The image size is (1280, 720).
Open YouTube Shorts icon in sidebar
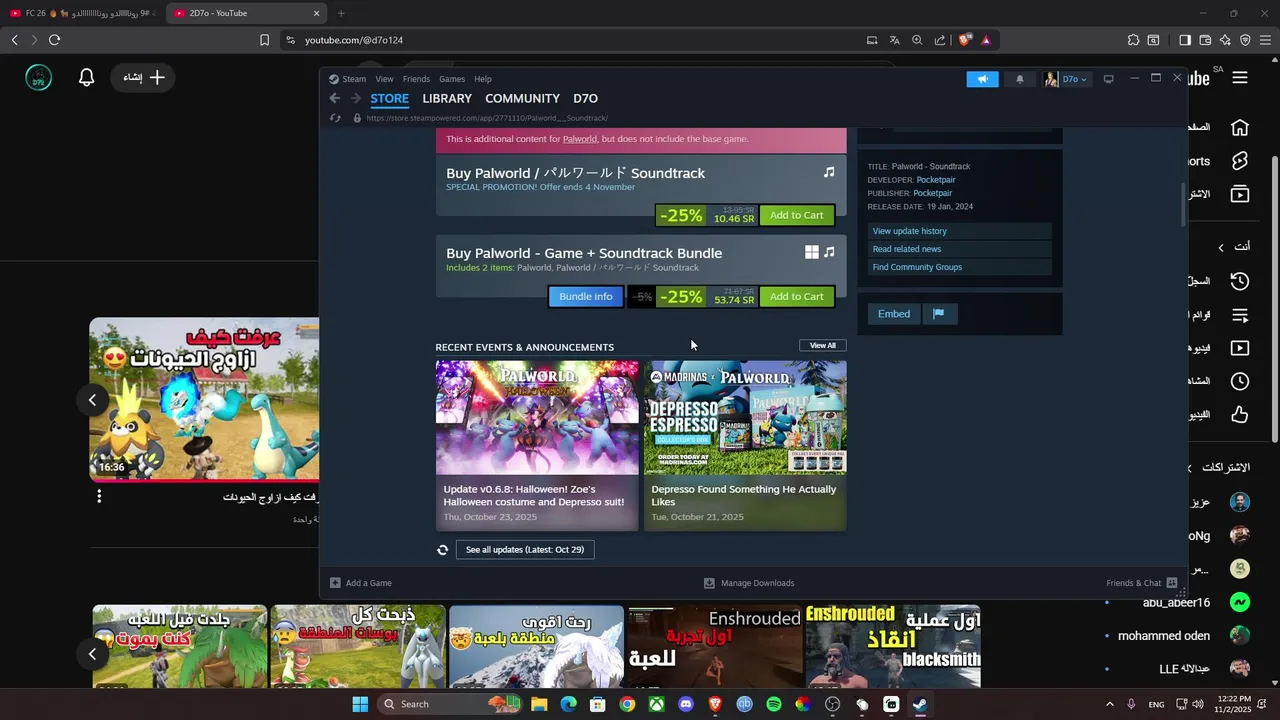coord(1240,161)
